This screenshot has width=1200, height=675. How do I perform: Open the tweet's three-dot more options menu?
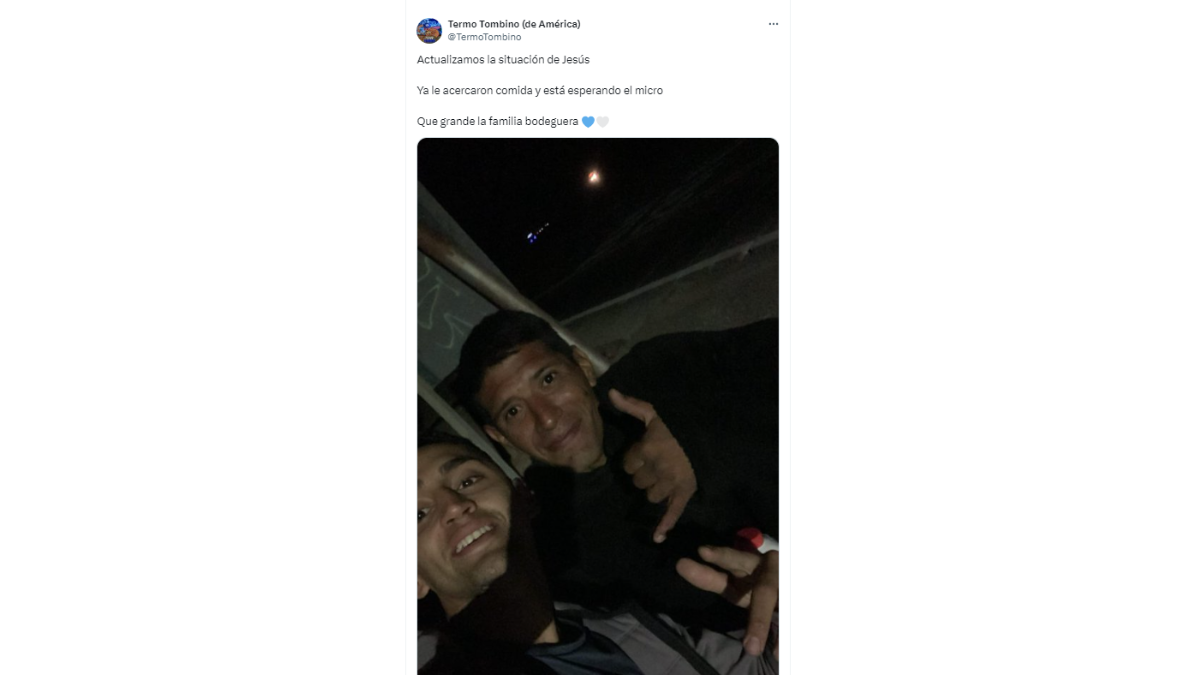pos(773,24)
